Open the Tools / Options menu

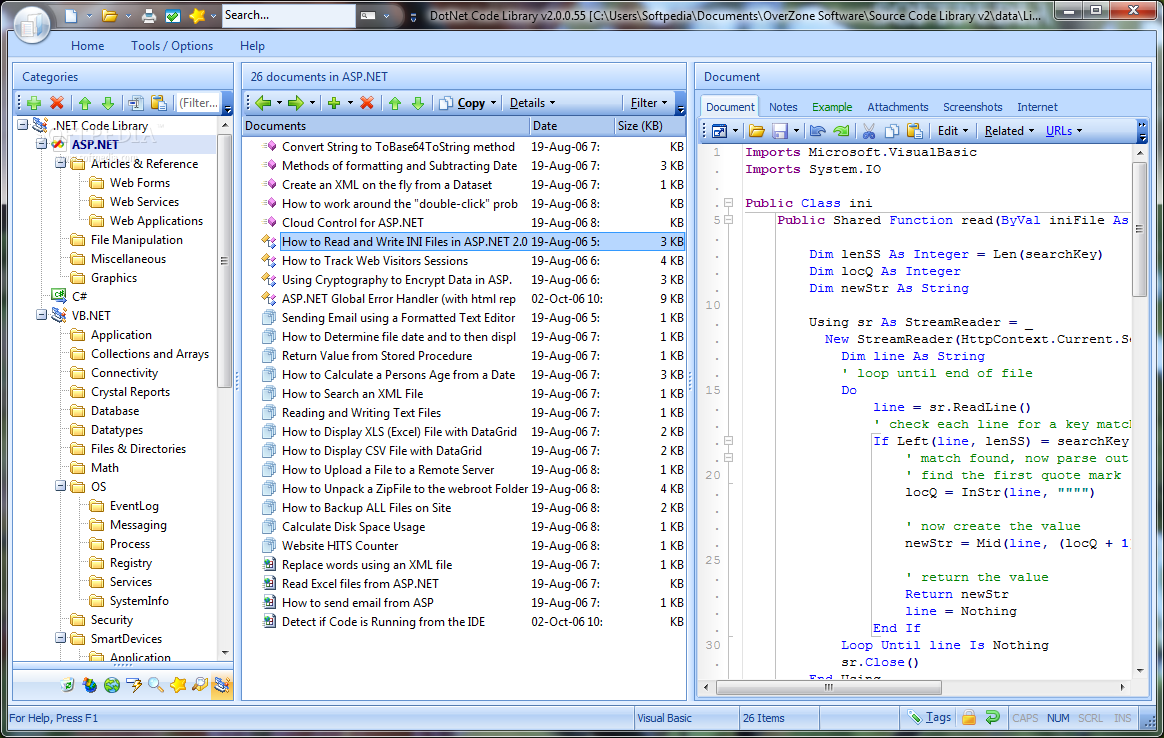point(172,46)
